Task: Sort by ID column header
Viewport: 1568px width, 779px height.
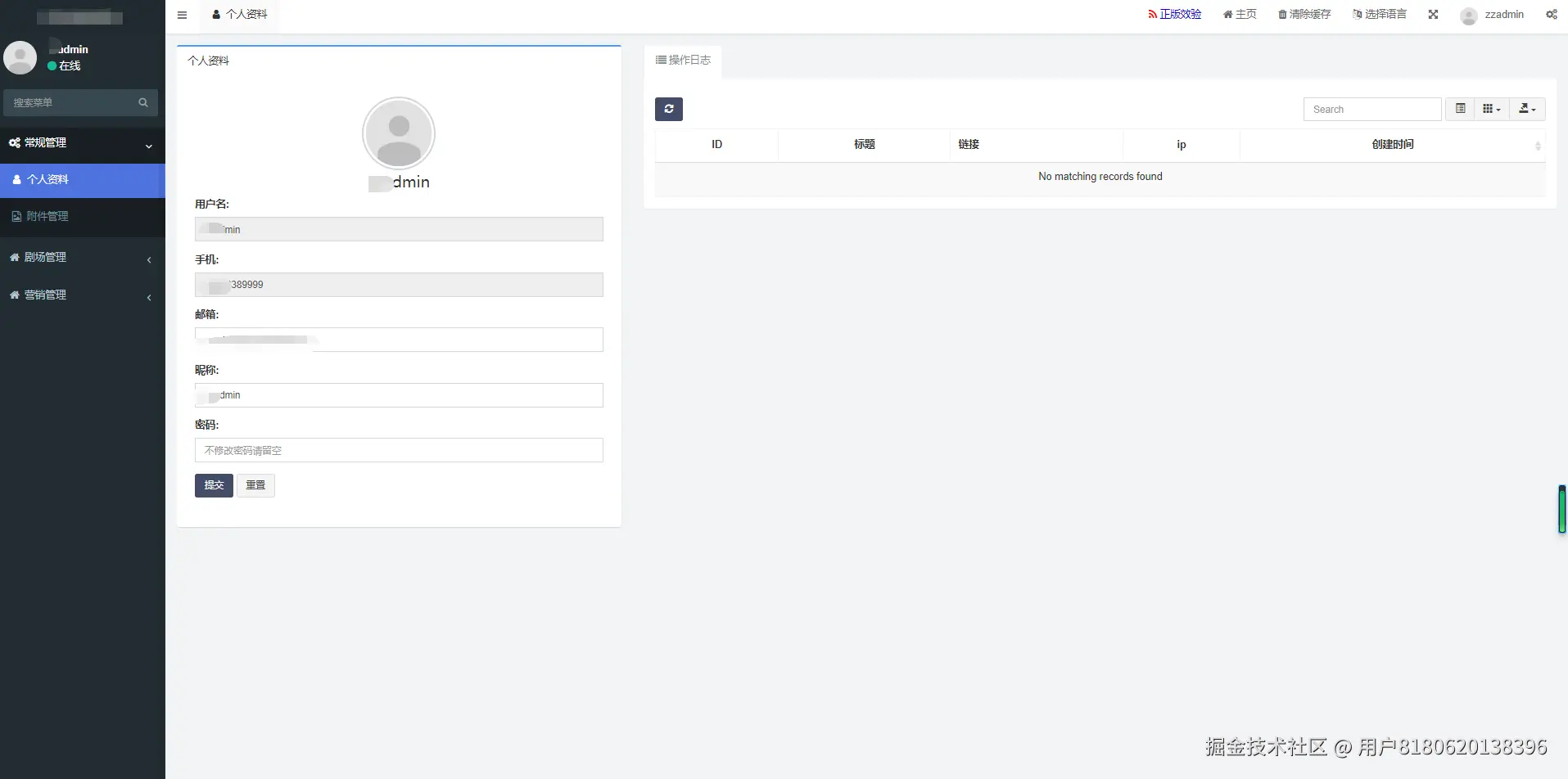Action: click(x=716, y=145)
